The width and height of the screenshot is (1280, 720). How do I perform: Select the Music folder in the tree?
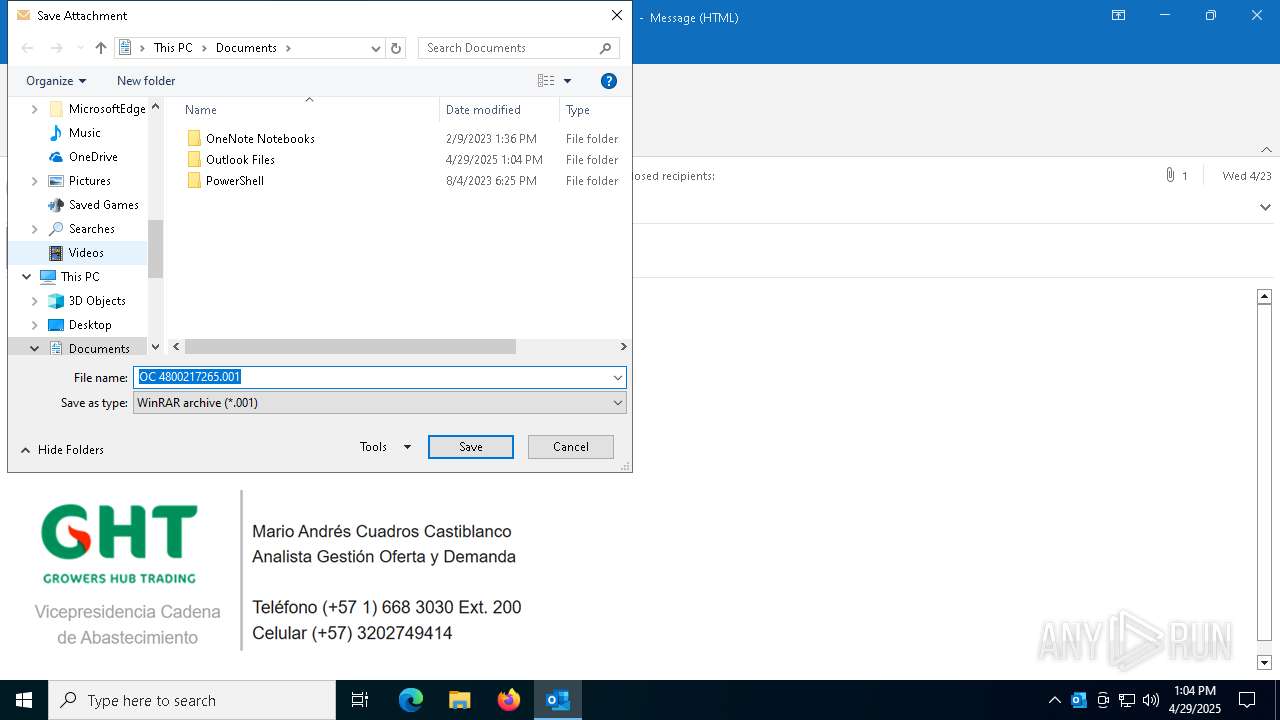coord(84,133)
